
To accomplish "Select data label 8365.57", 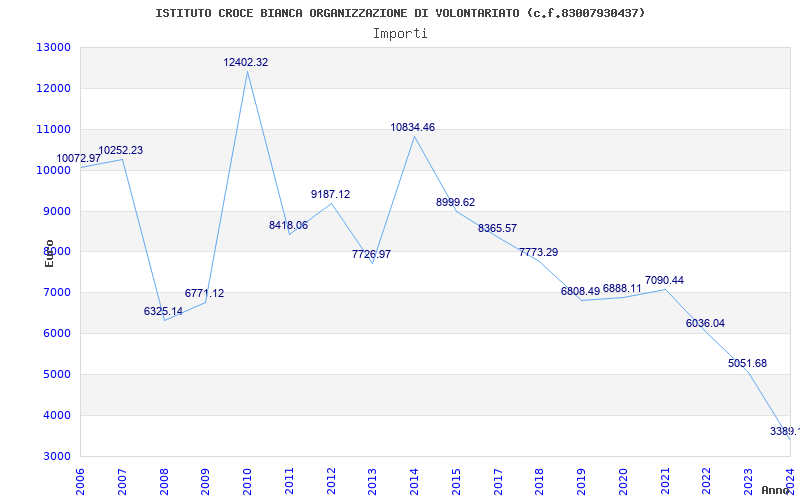I will tap(497, 228).
